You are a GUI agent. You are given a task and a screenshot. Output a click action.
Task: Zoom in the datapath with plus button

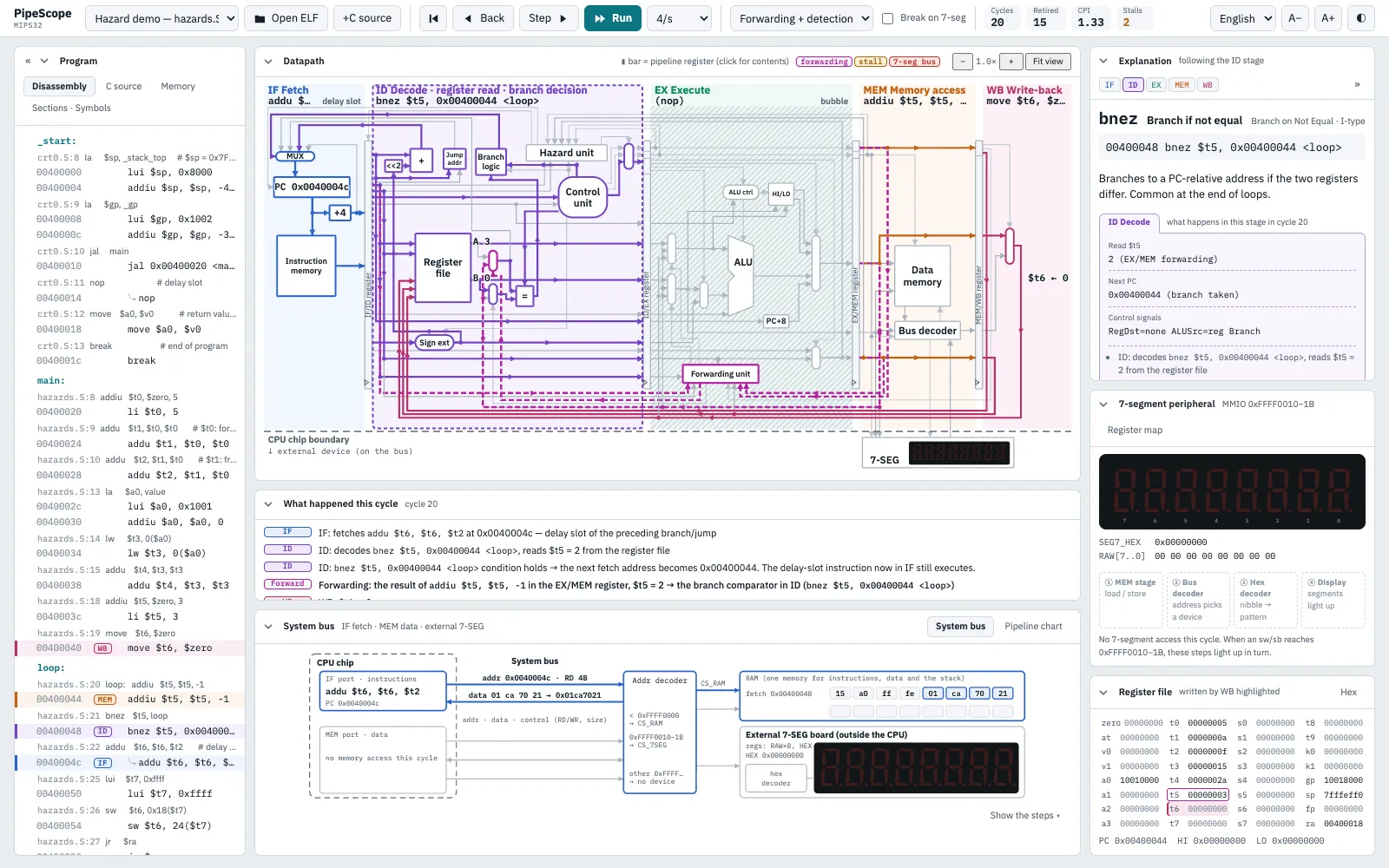[1010, 62]
